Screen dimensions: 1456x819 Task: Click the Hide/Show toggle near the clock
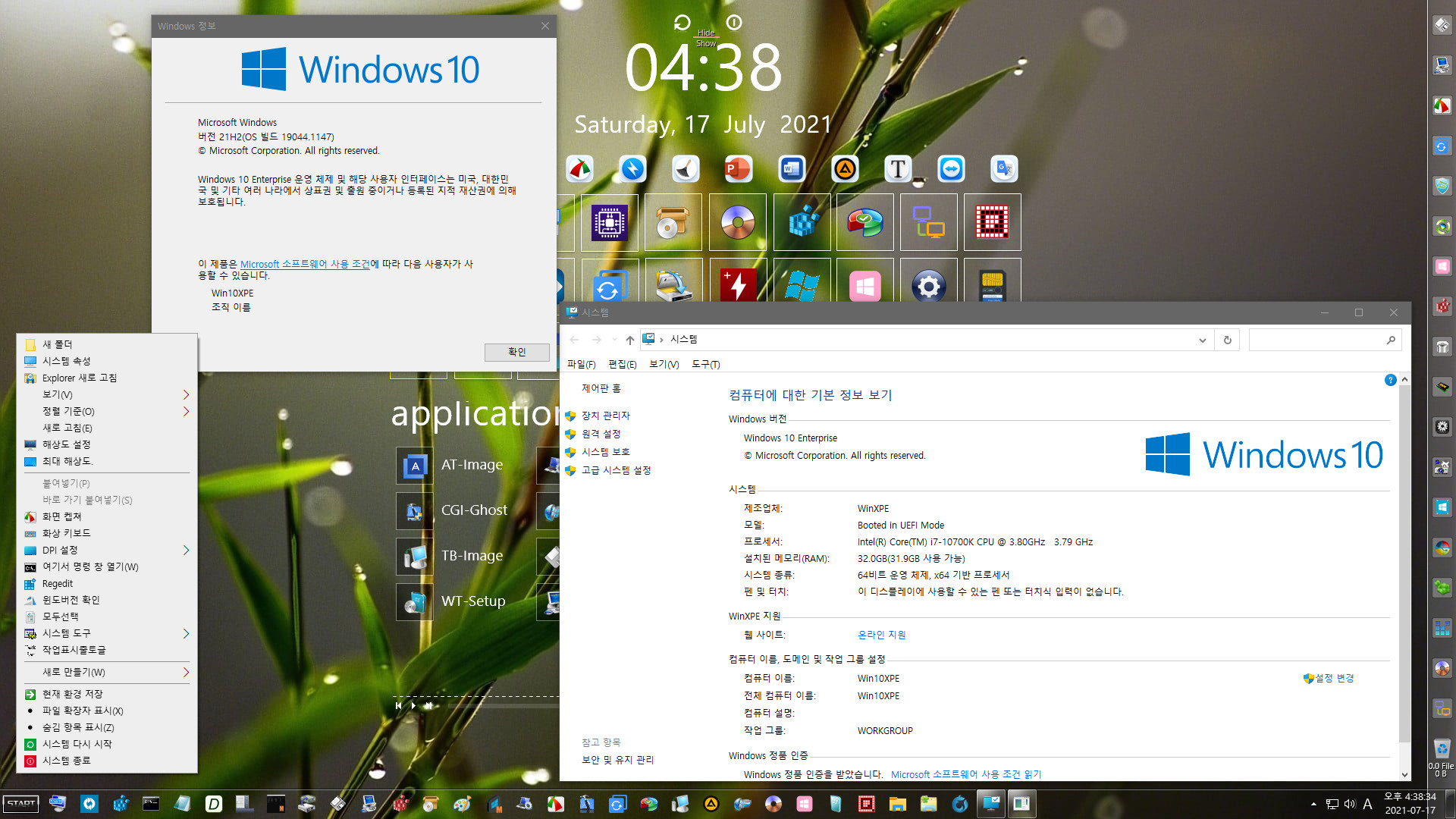point(706,38)
